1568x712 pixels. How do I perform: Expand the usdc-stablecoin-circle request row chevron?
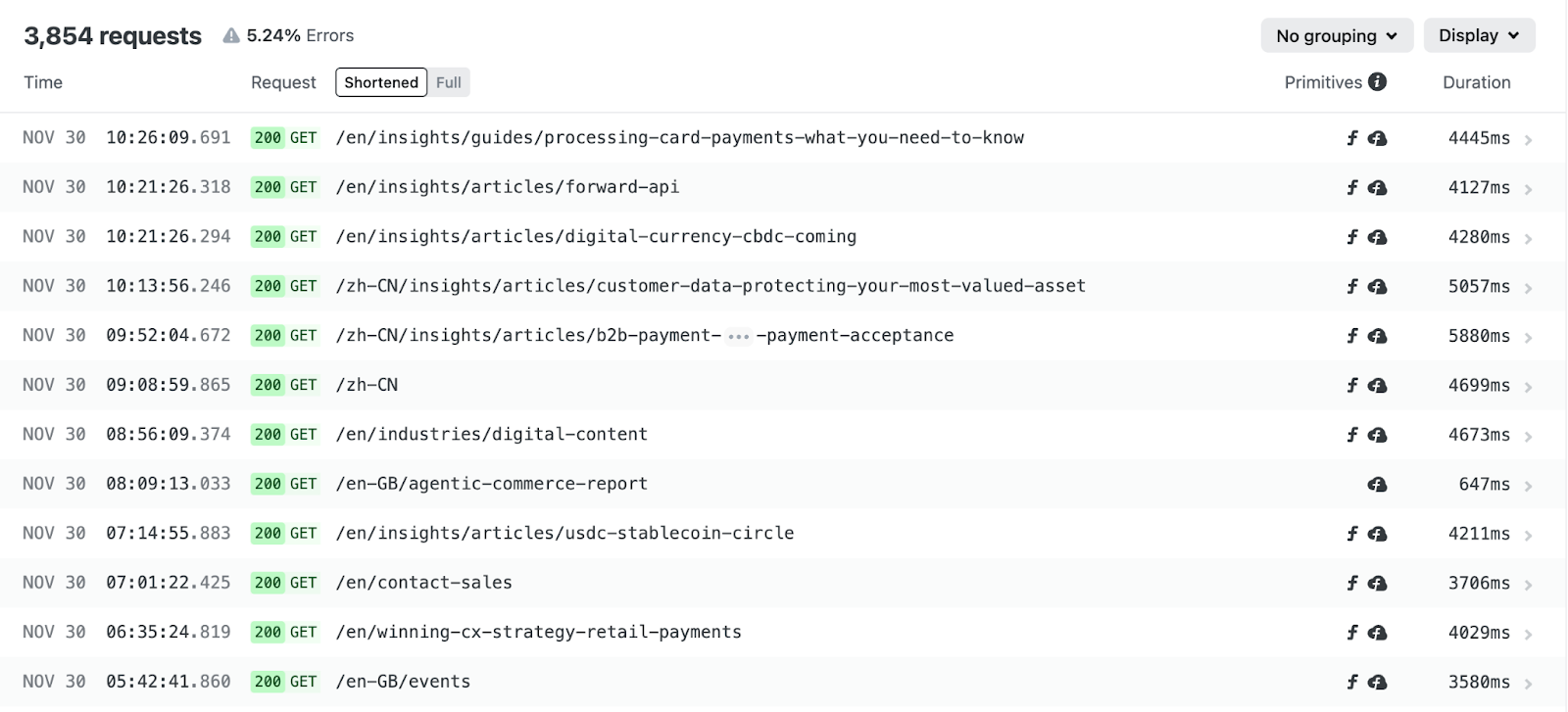(1529, 536)
